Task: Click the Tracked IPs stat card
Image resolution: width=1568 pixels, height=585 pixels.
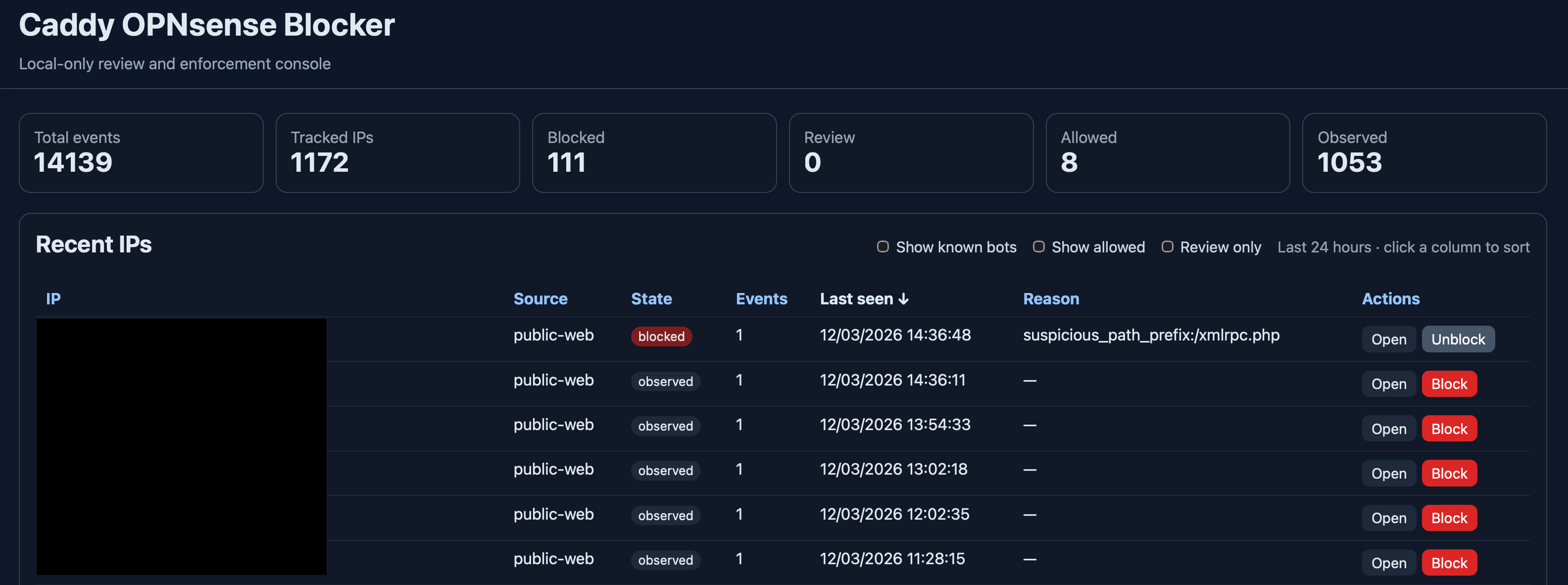Action: click(397, 153)
